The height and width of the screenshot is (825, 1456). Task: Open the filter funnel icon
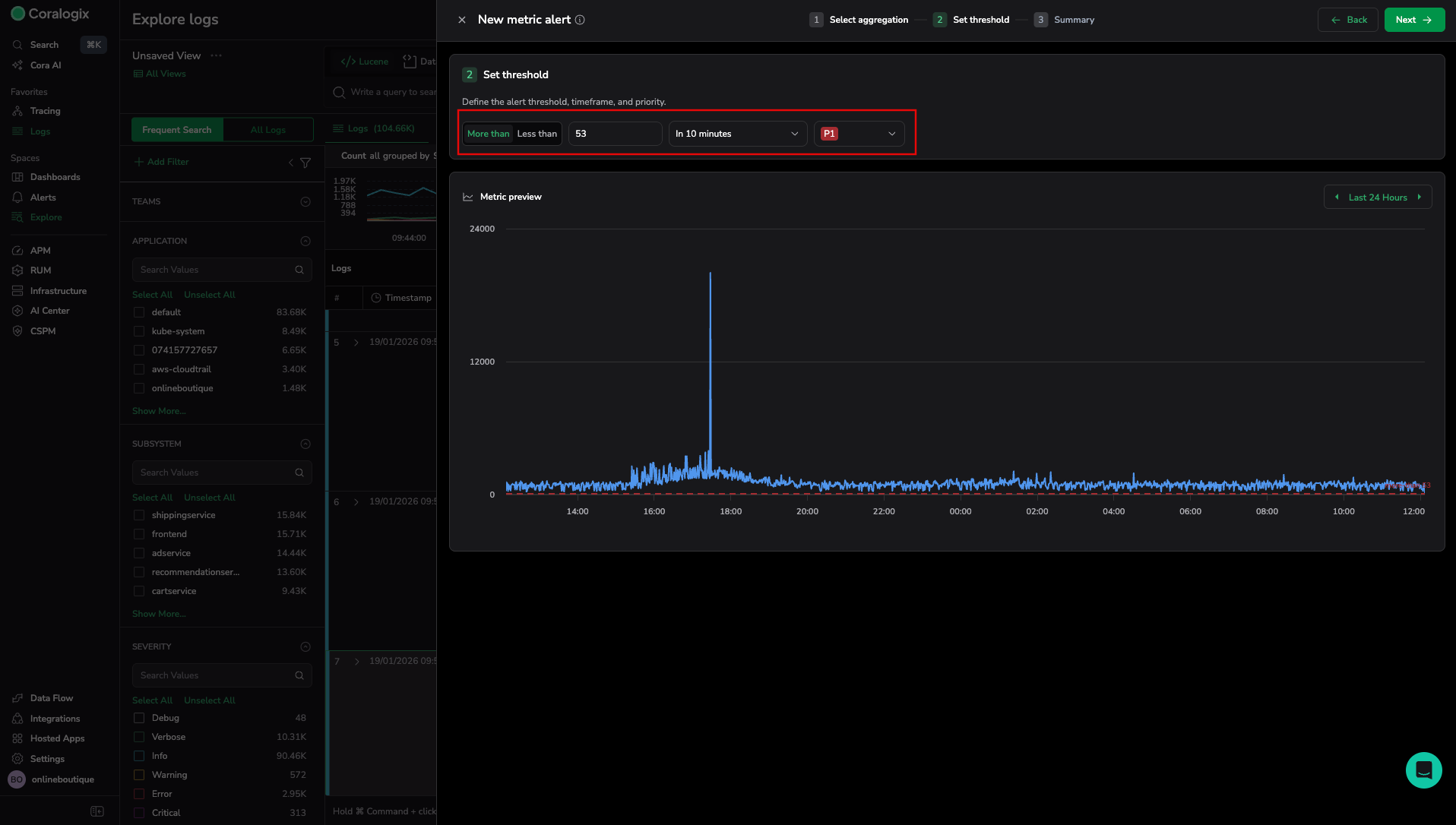pos(305,163)
